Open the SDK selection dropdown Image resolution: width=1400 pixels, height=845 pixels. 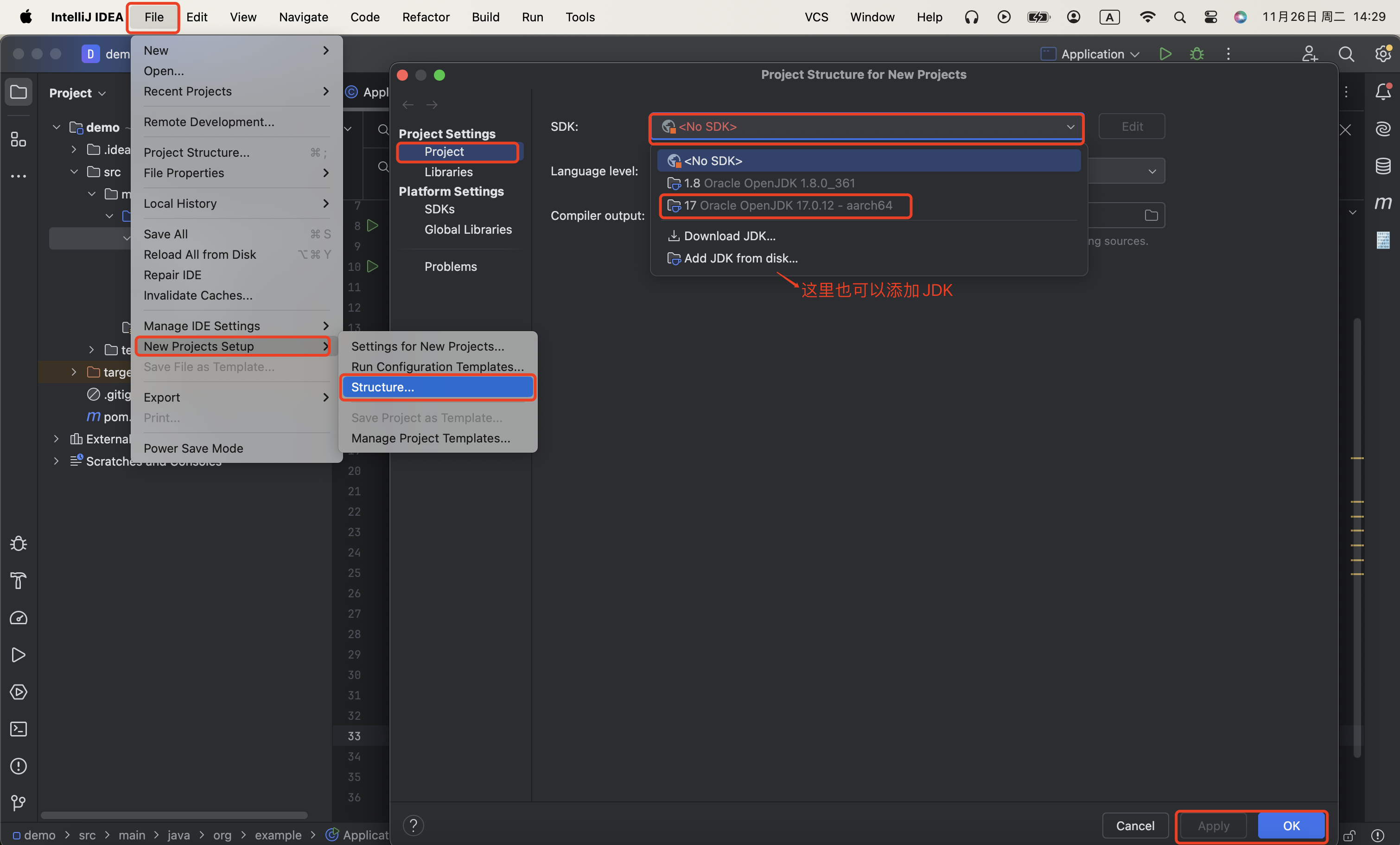click(x=1070, y=127)
